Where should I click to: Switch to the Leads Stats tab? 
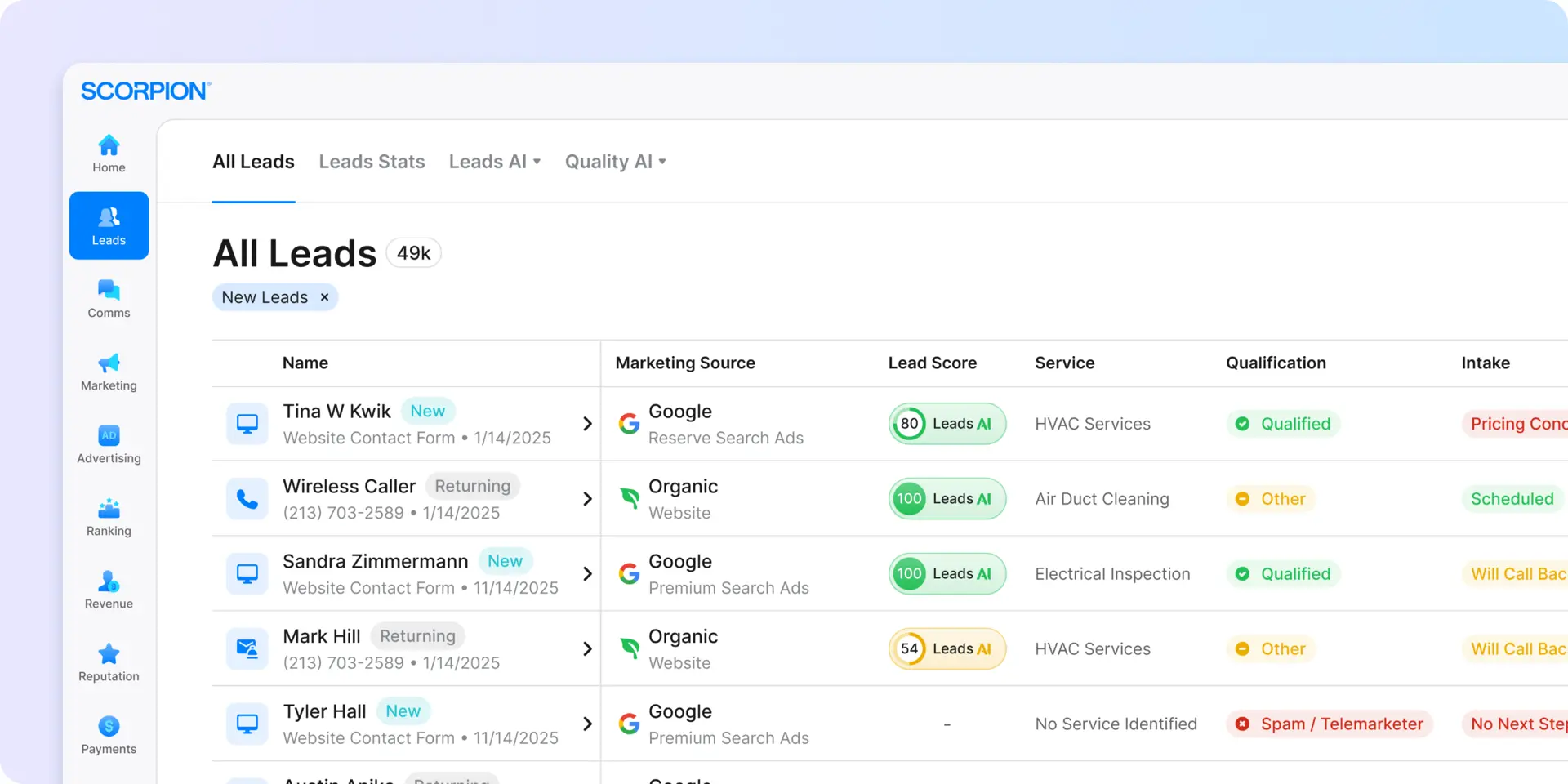[x=372, y=162]
